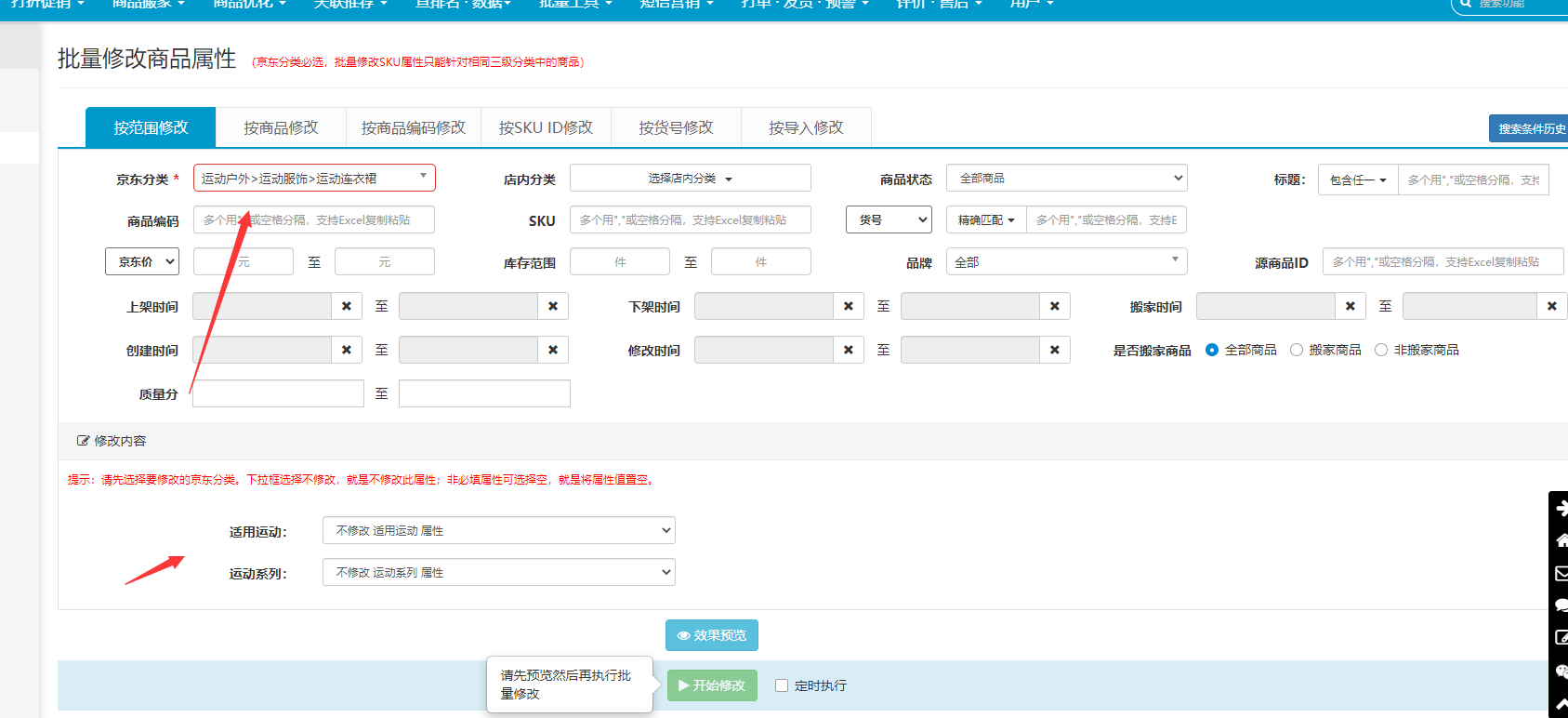Viewport: 1568px width, 718px height.
Task: Open the 京东分类 category selector
Action: coord(314,178)
